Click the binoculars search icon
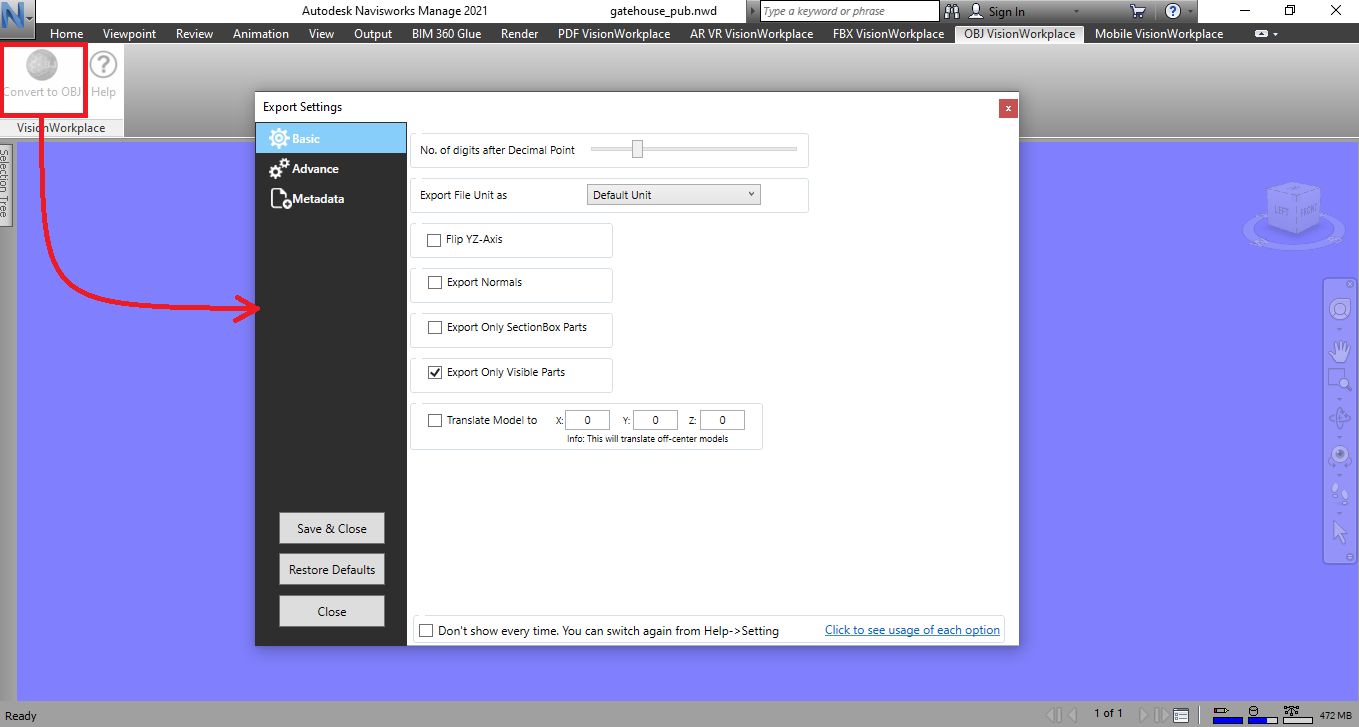The width and height of the screenshot is (1359, 727). [x=951, y=11]
